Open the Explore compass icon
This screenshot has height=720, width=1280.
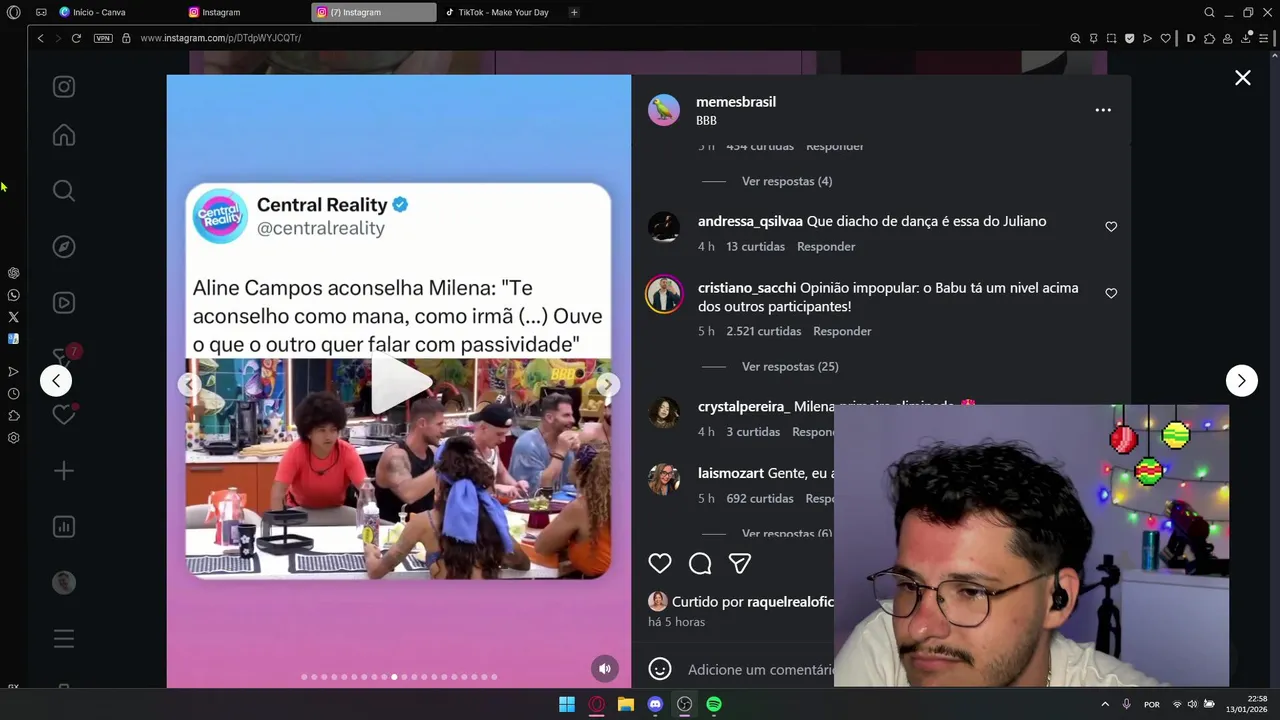click(x=64, y=247)
